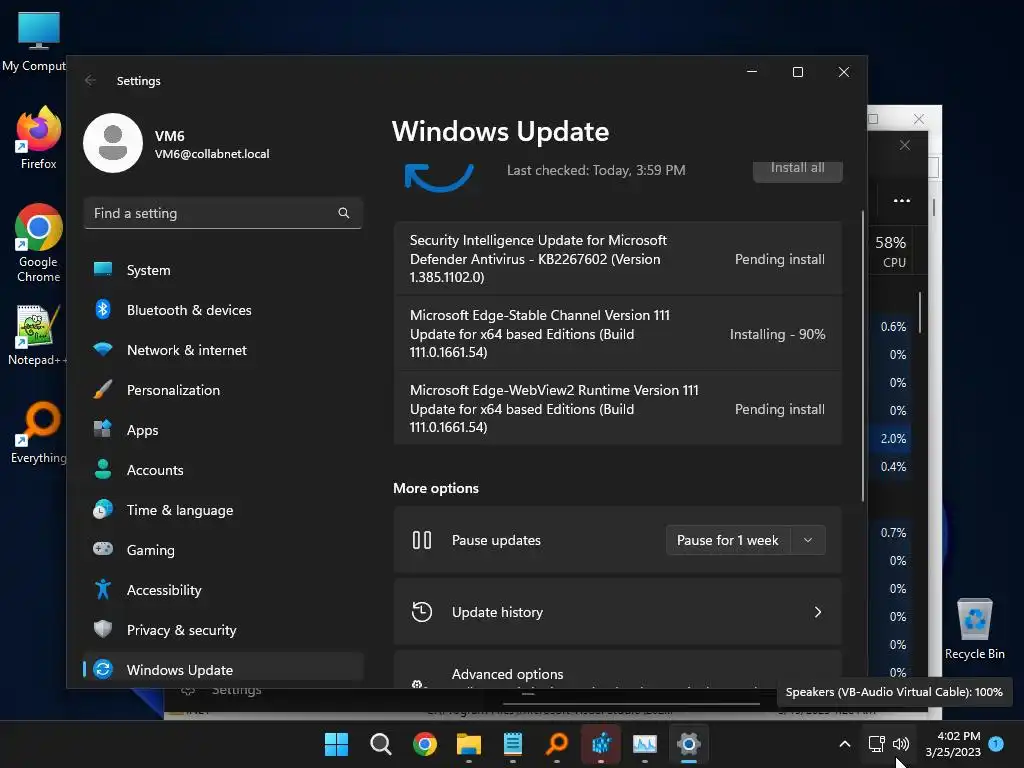Open the Notepad++ desktop shortcut
1024x768 pixels.
(x=37, y=336)
